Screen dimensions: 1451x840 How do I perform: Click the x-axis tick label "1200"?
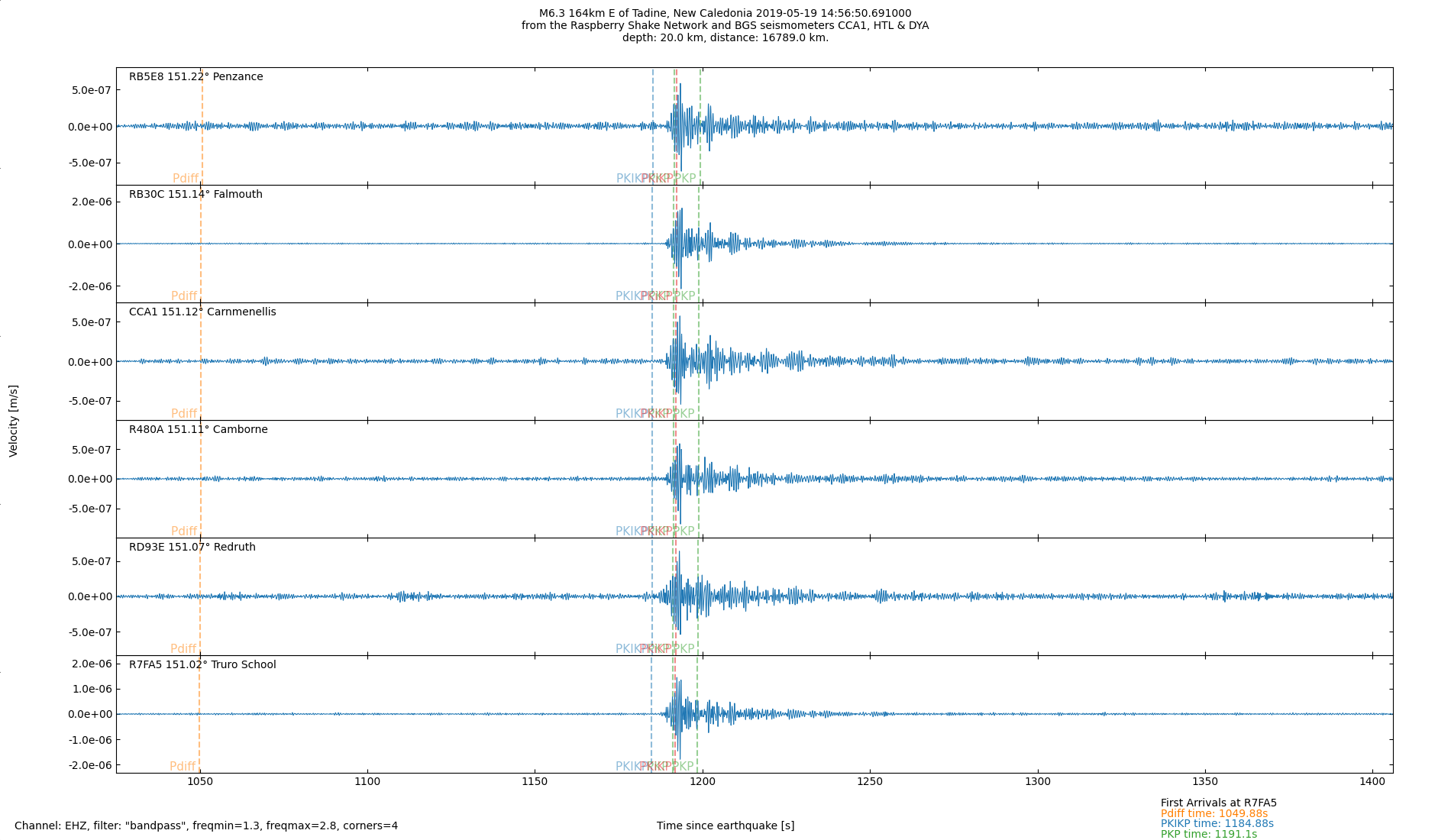703,781
